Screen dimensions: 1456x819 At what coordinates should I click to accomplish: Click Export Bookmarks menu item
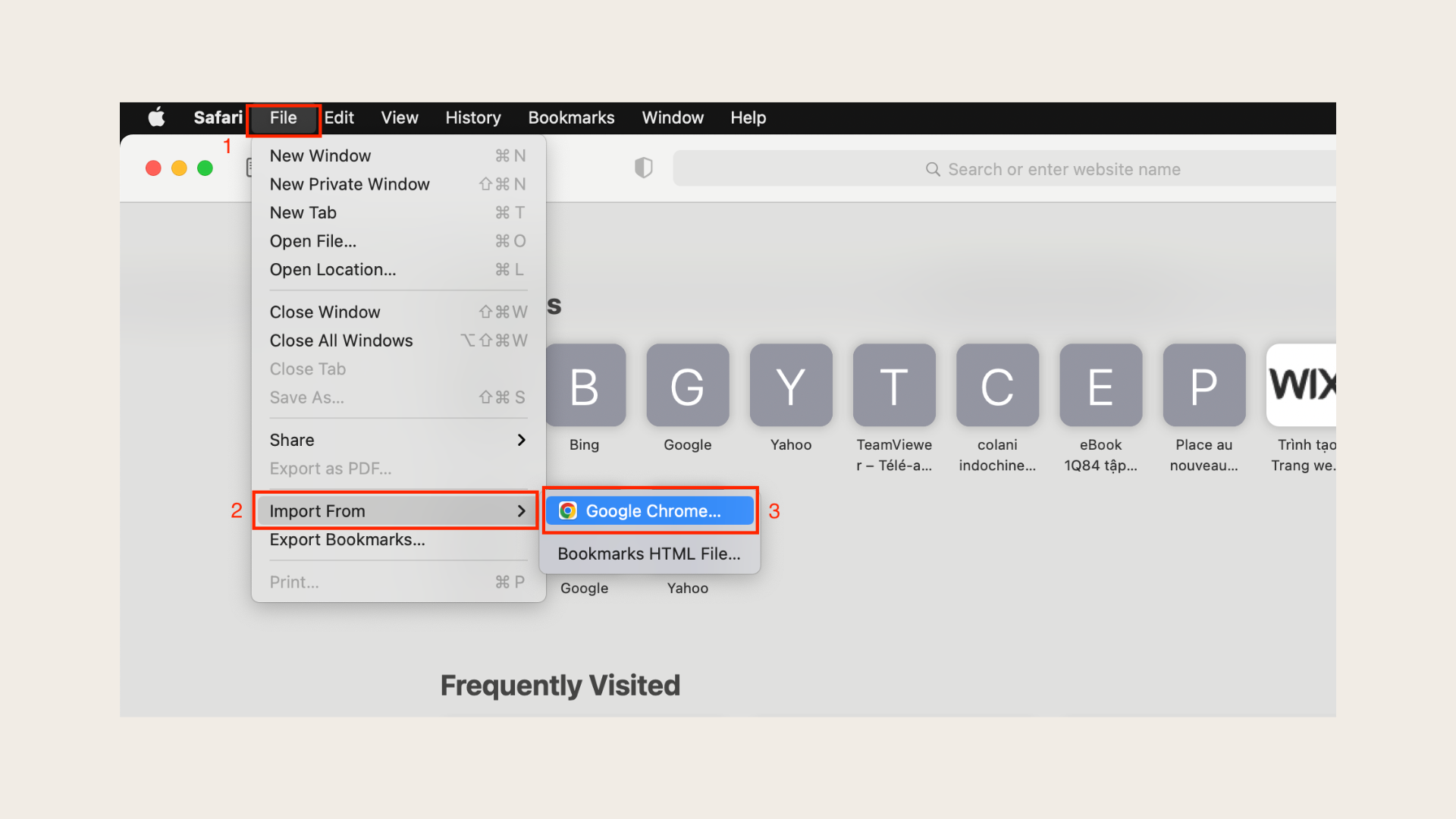[x=347, y=539]
